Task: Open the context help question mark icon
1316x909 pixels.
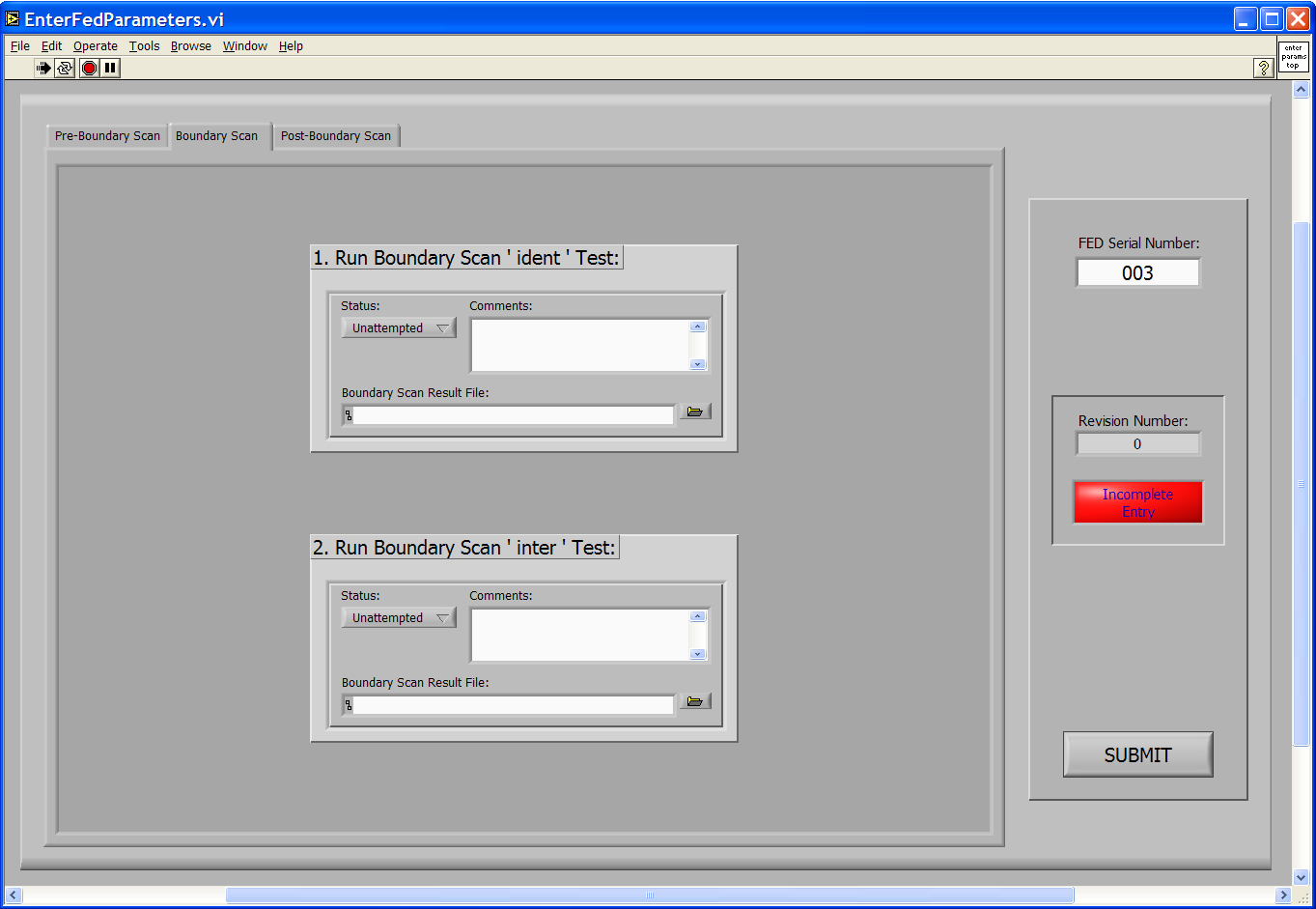Action: (x=1263, y=68)
